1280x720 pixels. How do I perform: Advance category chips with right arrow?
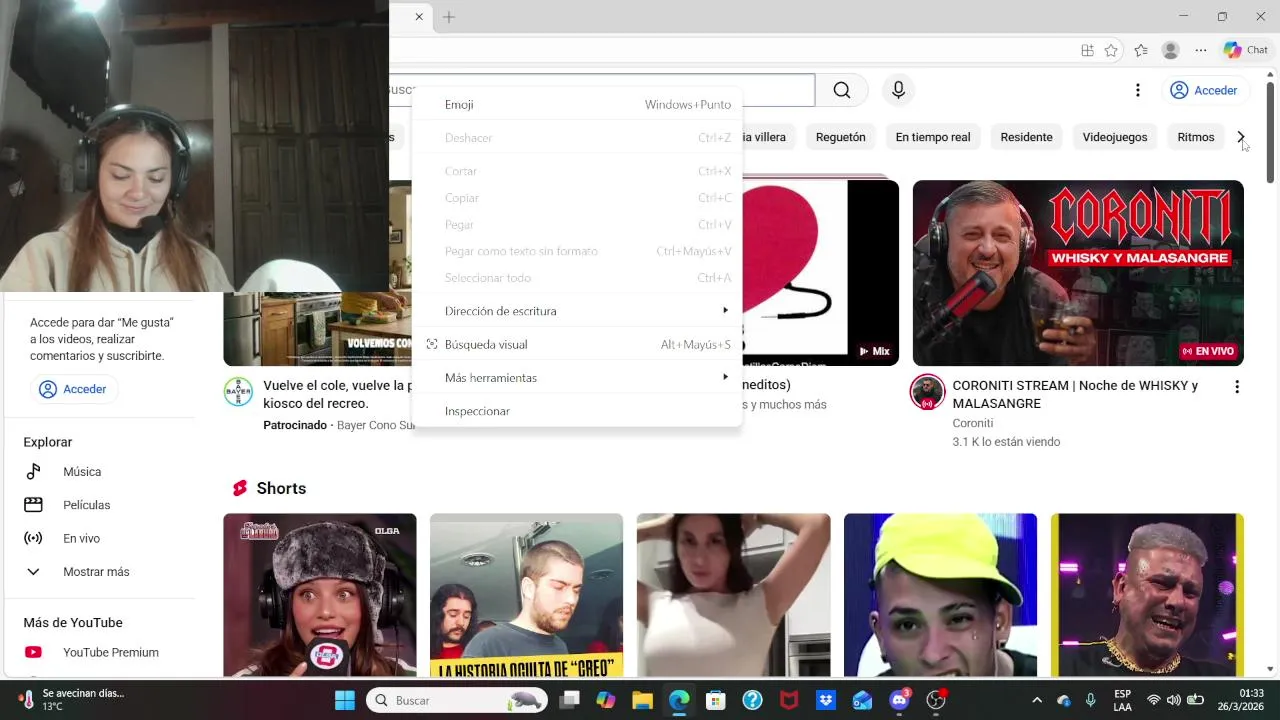click(1241, 137)
